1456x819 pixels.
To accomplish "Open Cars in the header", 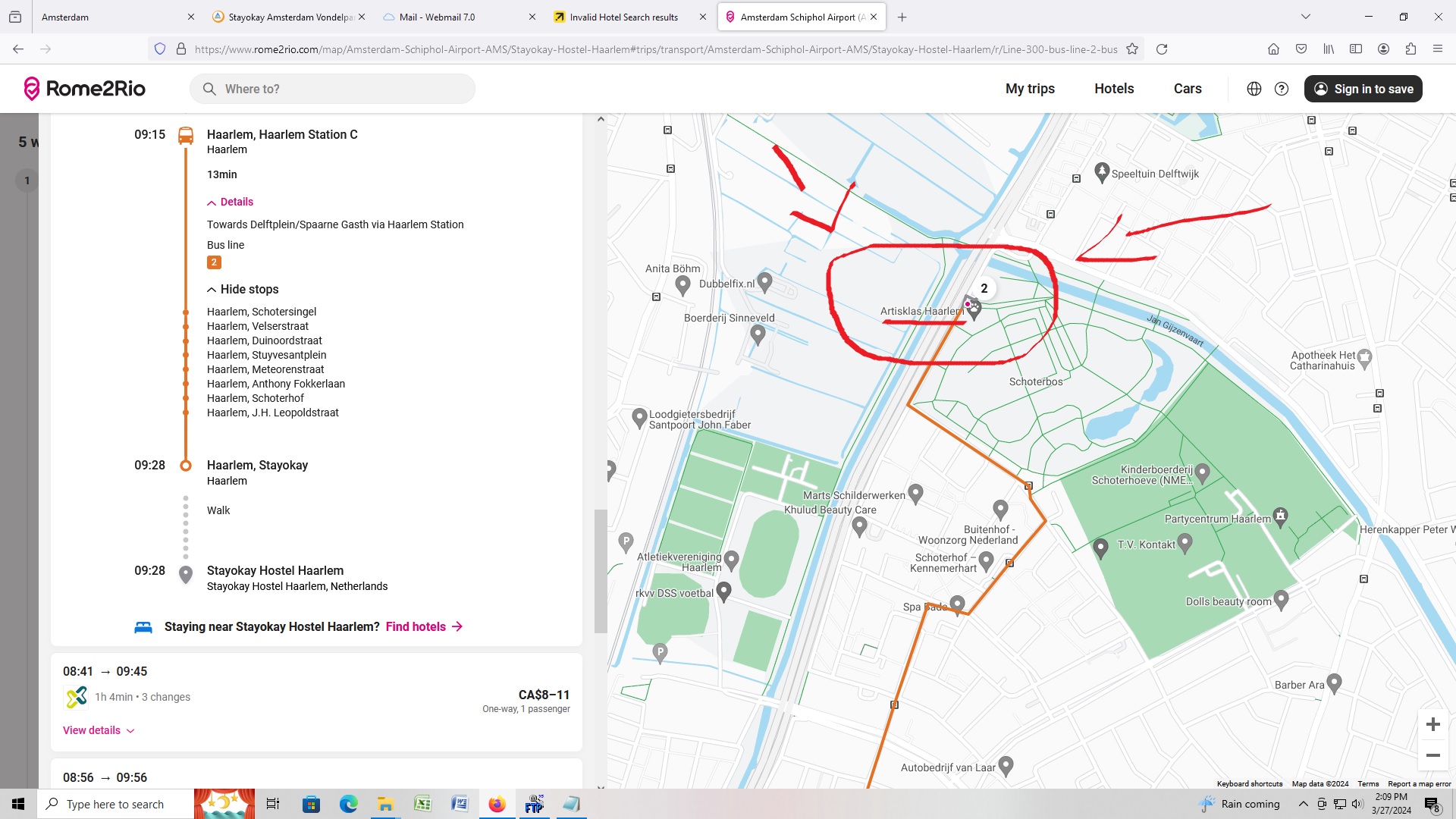I will coord(1188,89).
